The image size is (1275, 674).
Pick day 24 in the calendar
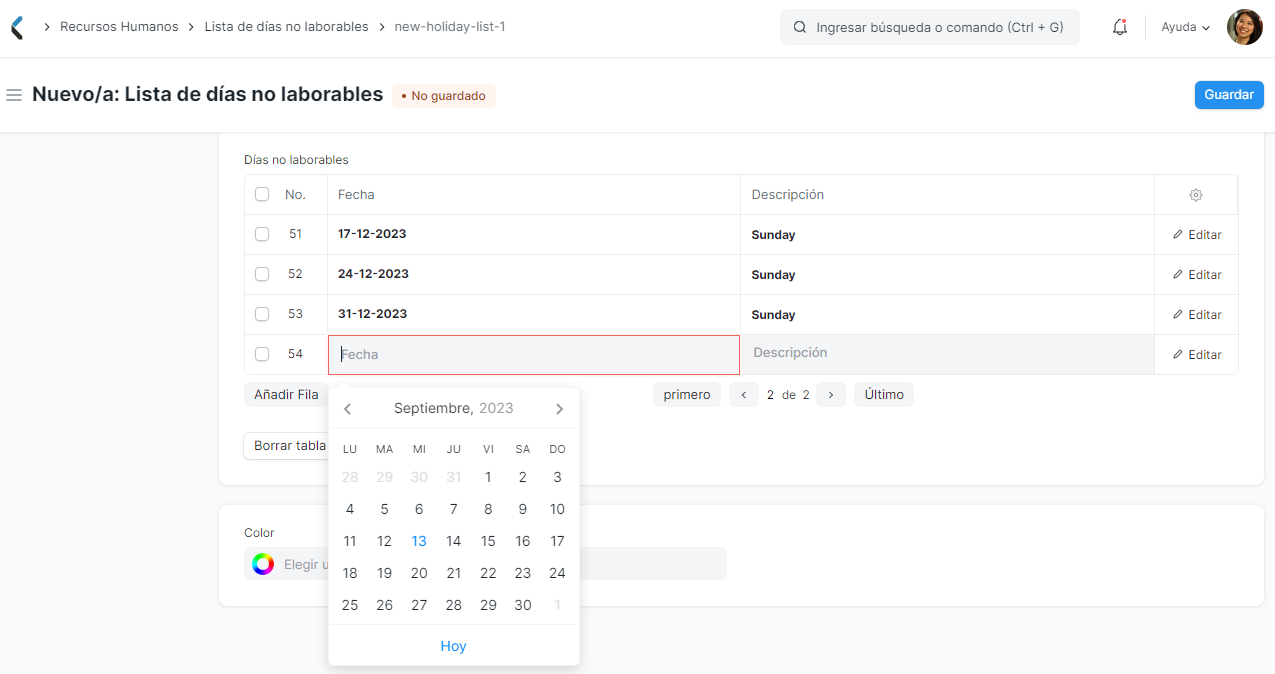(557, 573)
